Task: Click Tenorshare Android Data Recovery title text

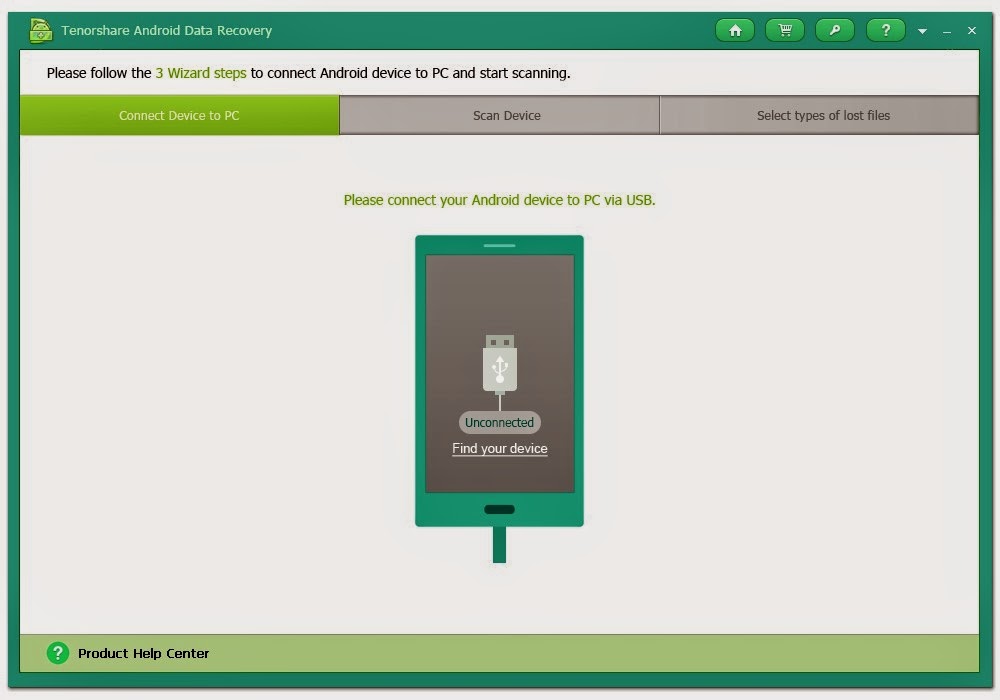Action: pos(166,31)
